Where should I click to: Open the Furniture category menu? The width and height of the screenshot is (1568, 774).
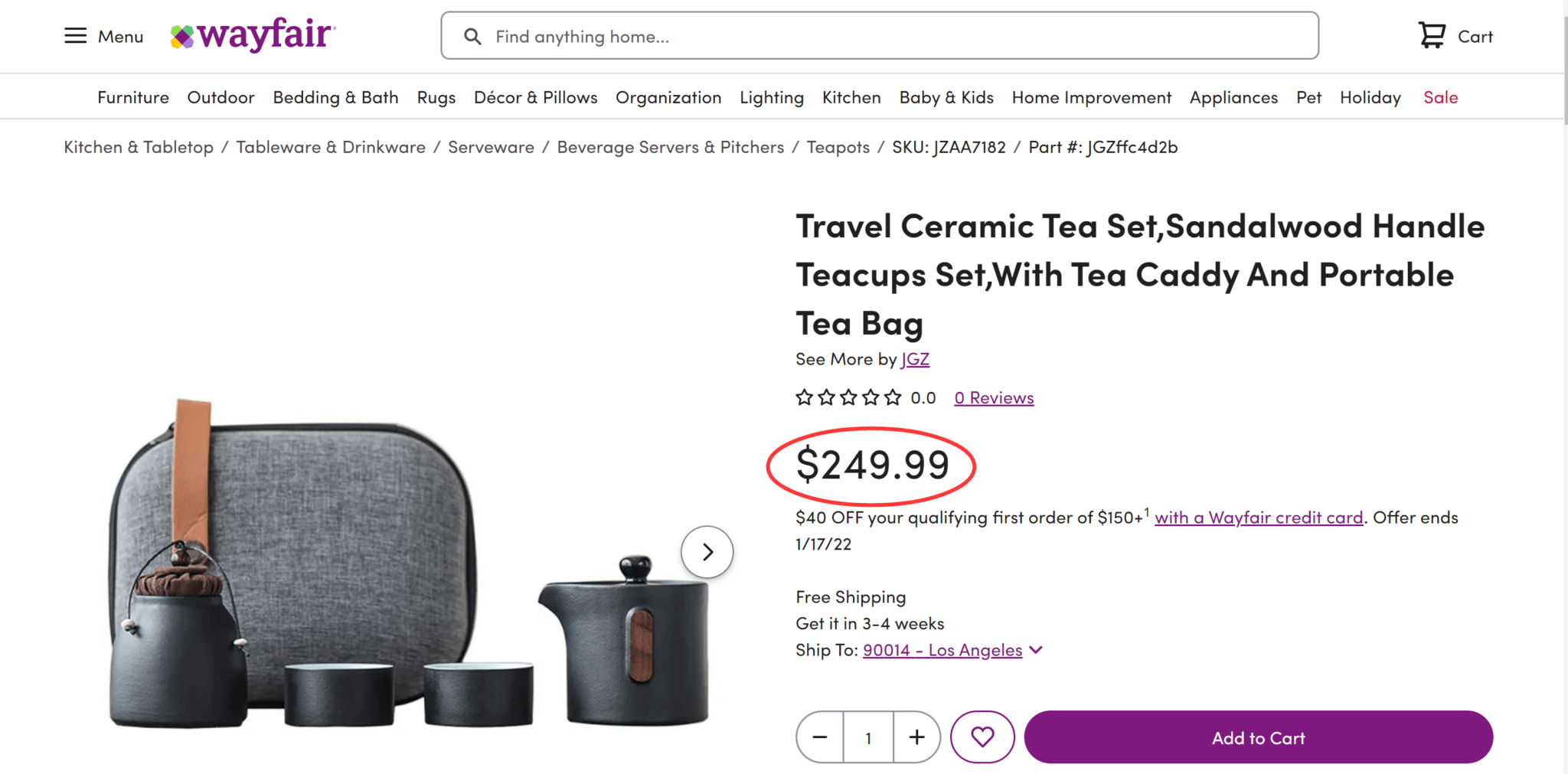tap(133, 97)
